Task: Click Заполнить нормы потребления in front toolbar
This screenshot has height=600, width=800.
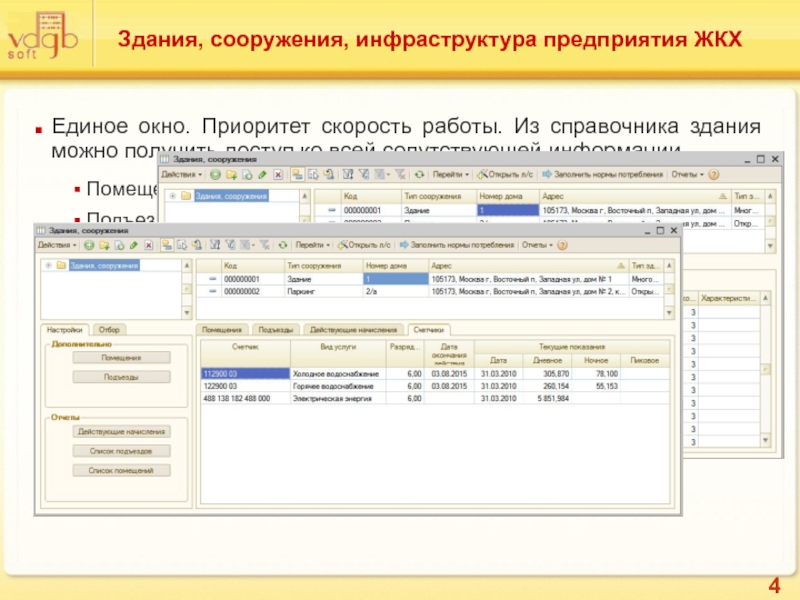Action: [x=459, y=245]
